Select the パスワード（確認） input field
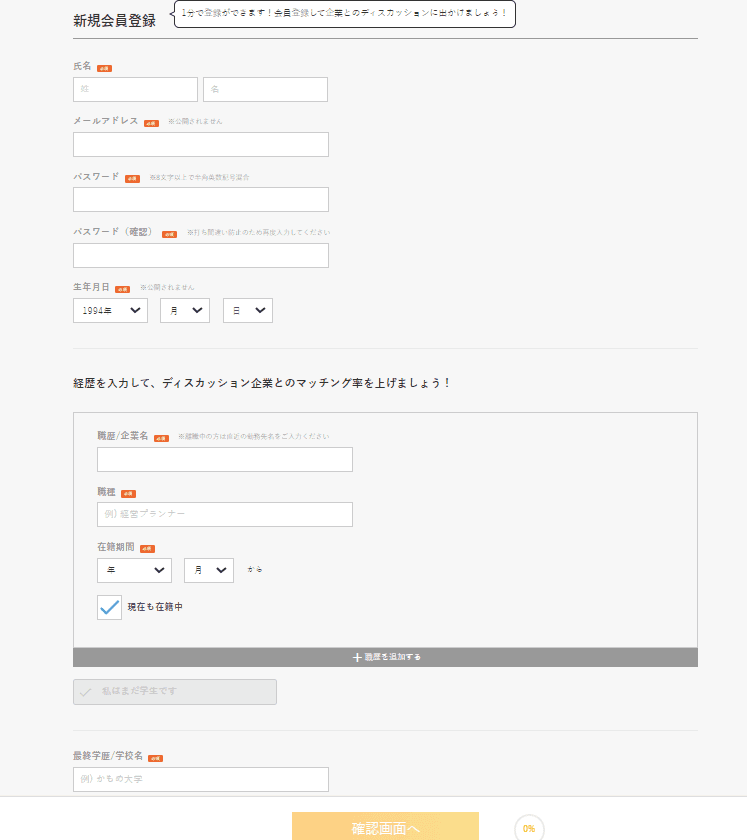Image resolution: width=747 pixels, height=840 pixels. coord(200,256)
